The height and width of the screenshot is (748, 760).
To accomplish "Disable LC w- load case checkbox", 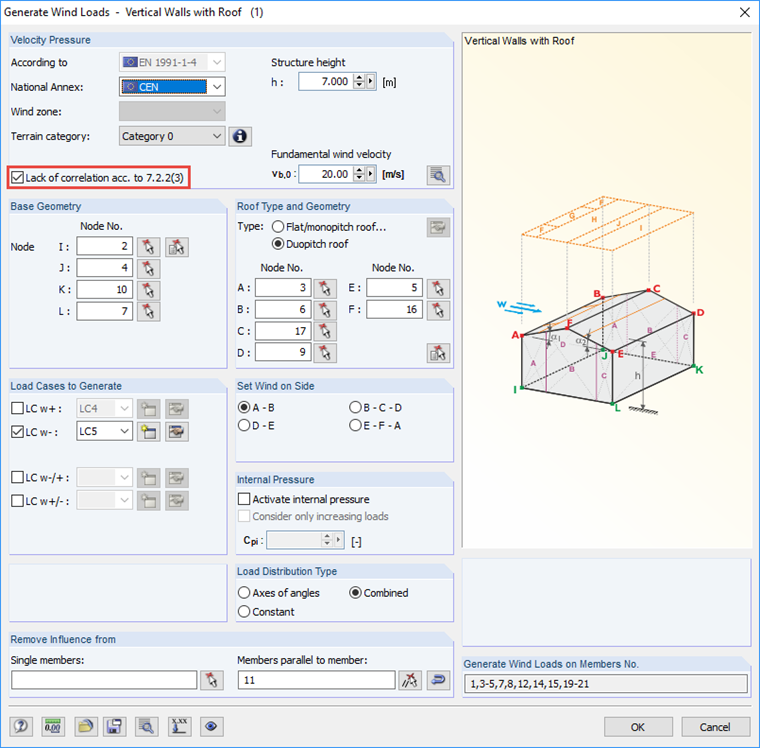I will click(x=17, y=431).
